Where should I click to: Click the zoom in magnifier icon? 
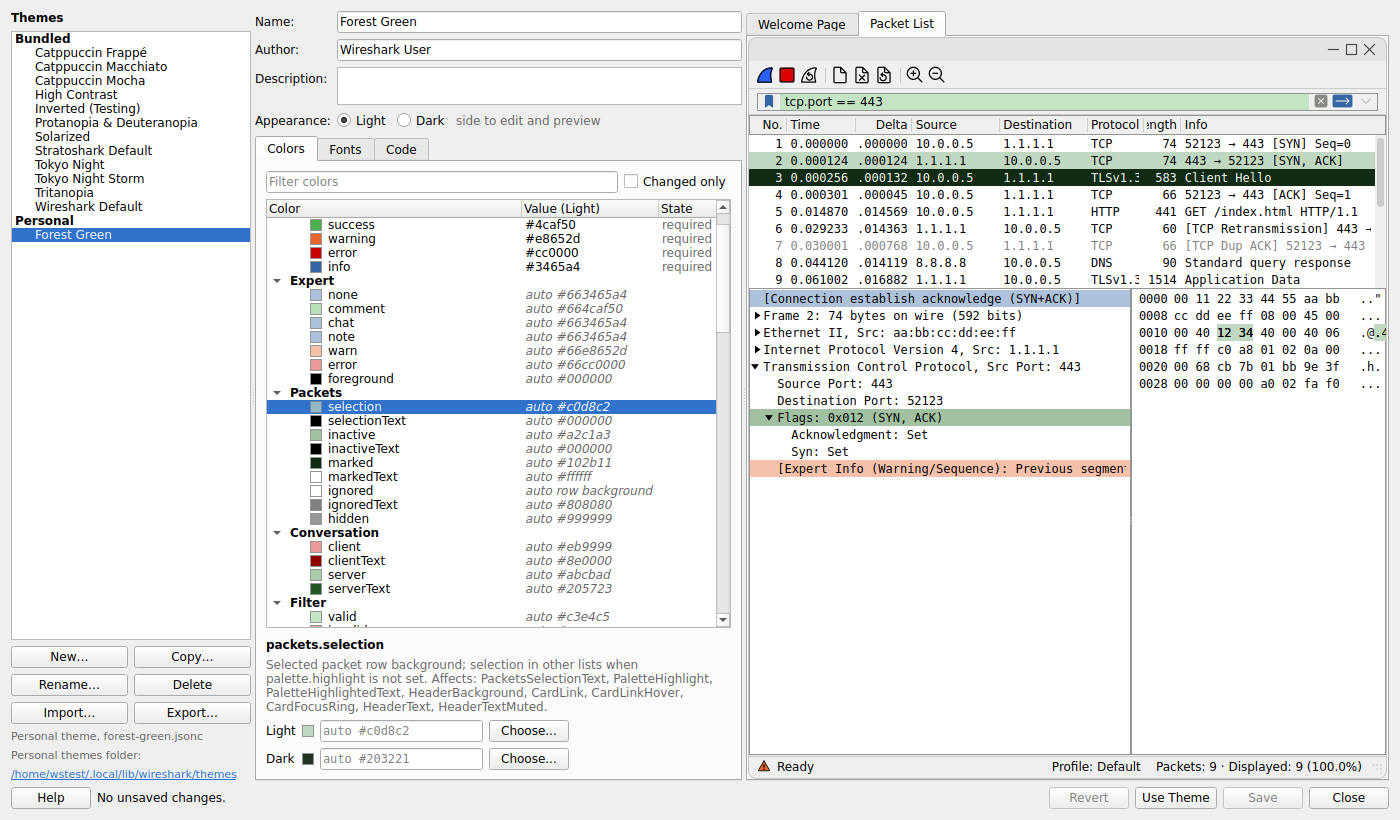914,75
